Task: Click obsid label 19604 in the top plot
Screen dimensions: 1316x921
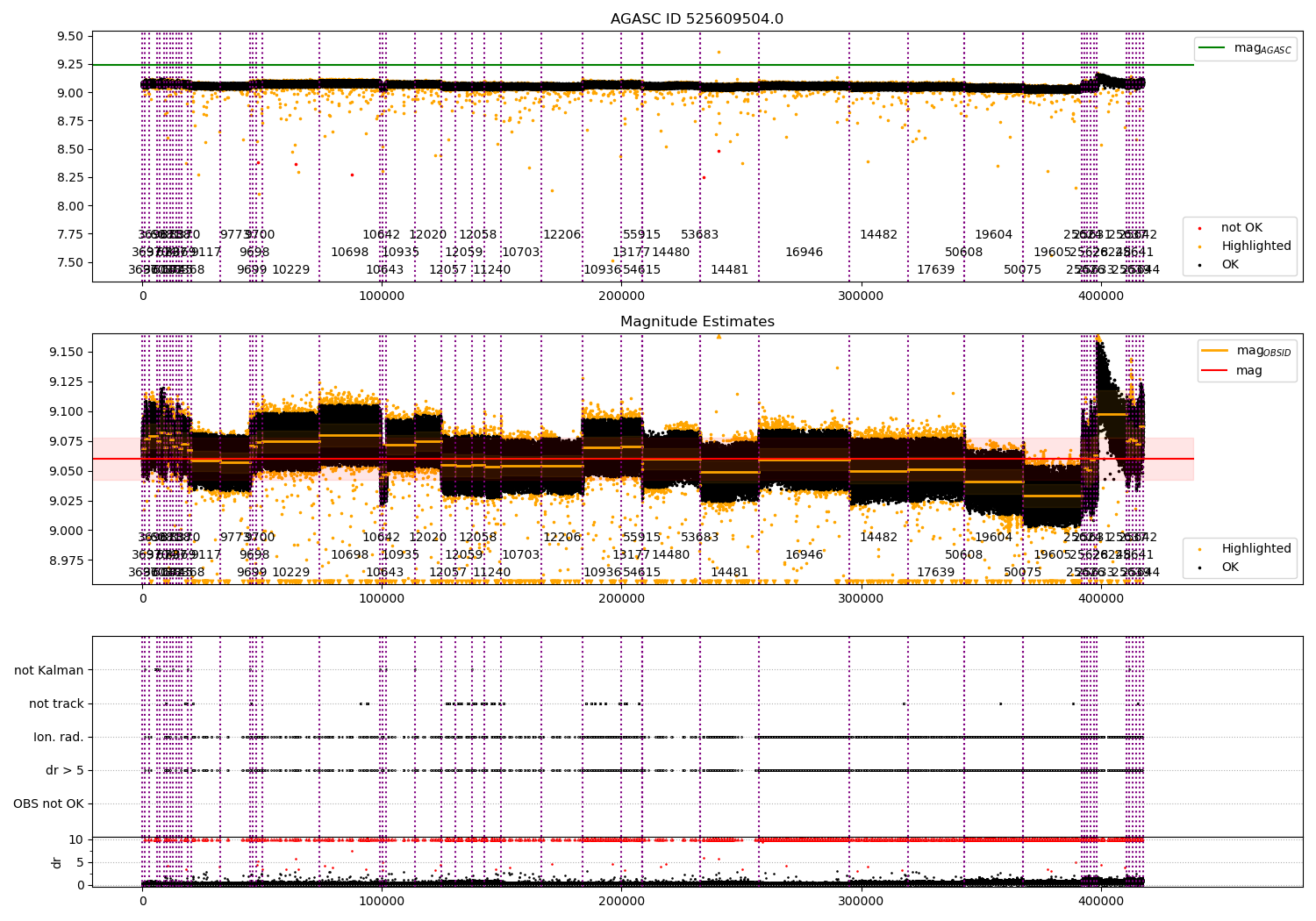Action: point(993,235)
